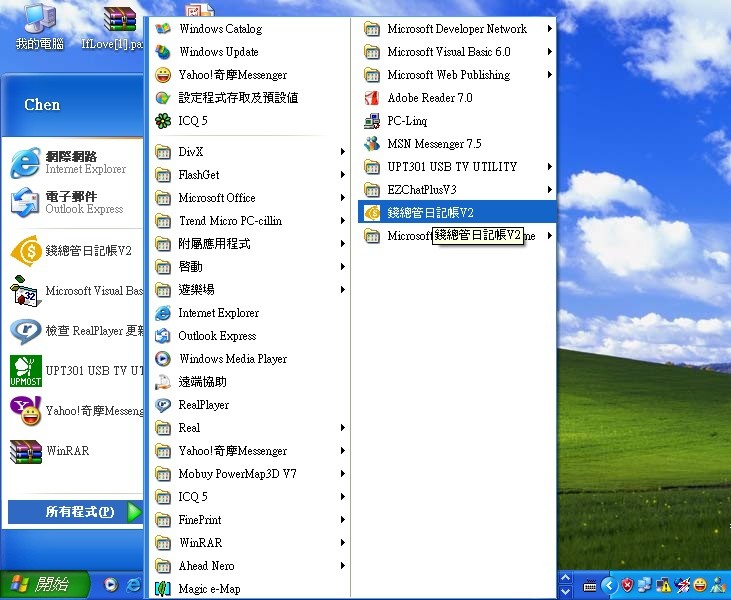The width and height of the screenshot is (731, 600).
Task: Expand the 遊樂場 submenu arrow
Action: (343, 290)
